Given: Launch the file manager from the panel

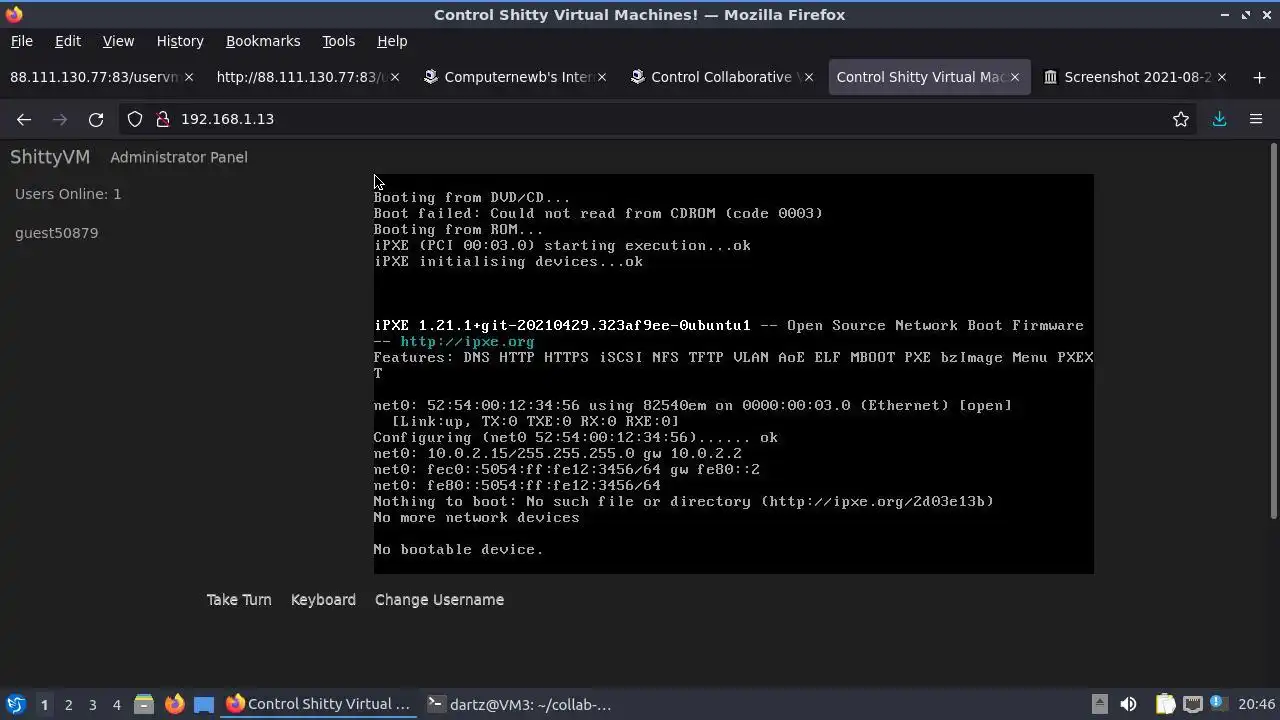Looking at the screenshot, I should 144,704.
